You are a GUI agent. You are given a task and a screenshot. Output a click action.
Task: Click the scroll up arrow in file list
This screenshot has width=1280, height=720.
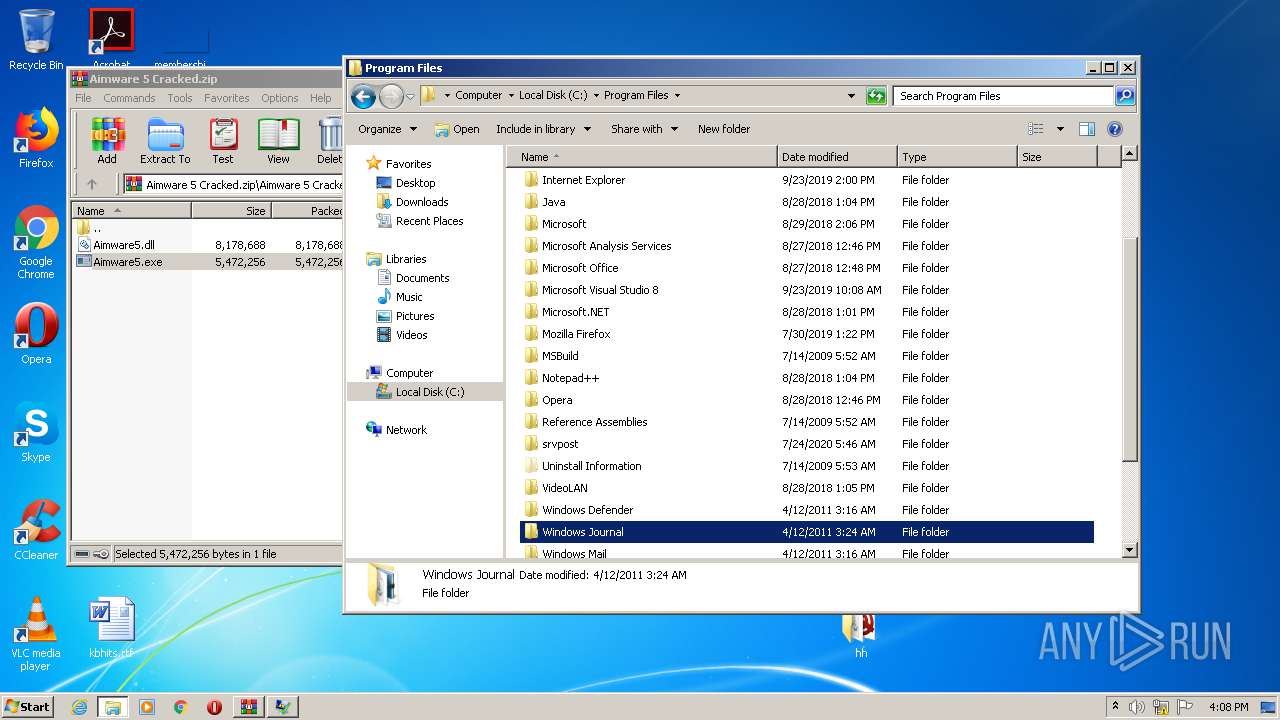tap(1130, 154)
